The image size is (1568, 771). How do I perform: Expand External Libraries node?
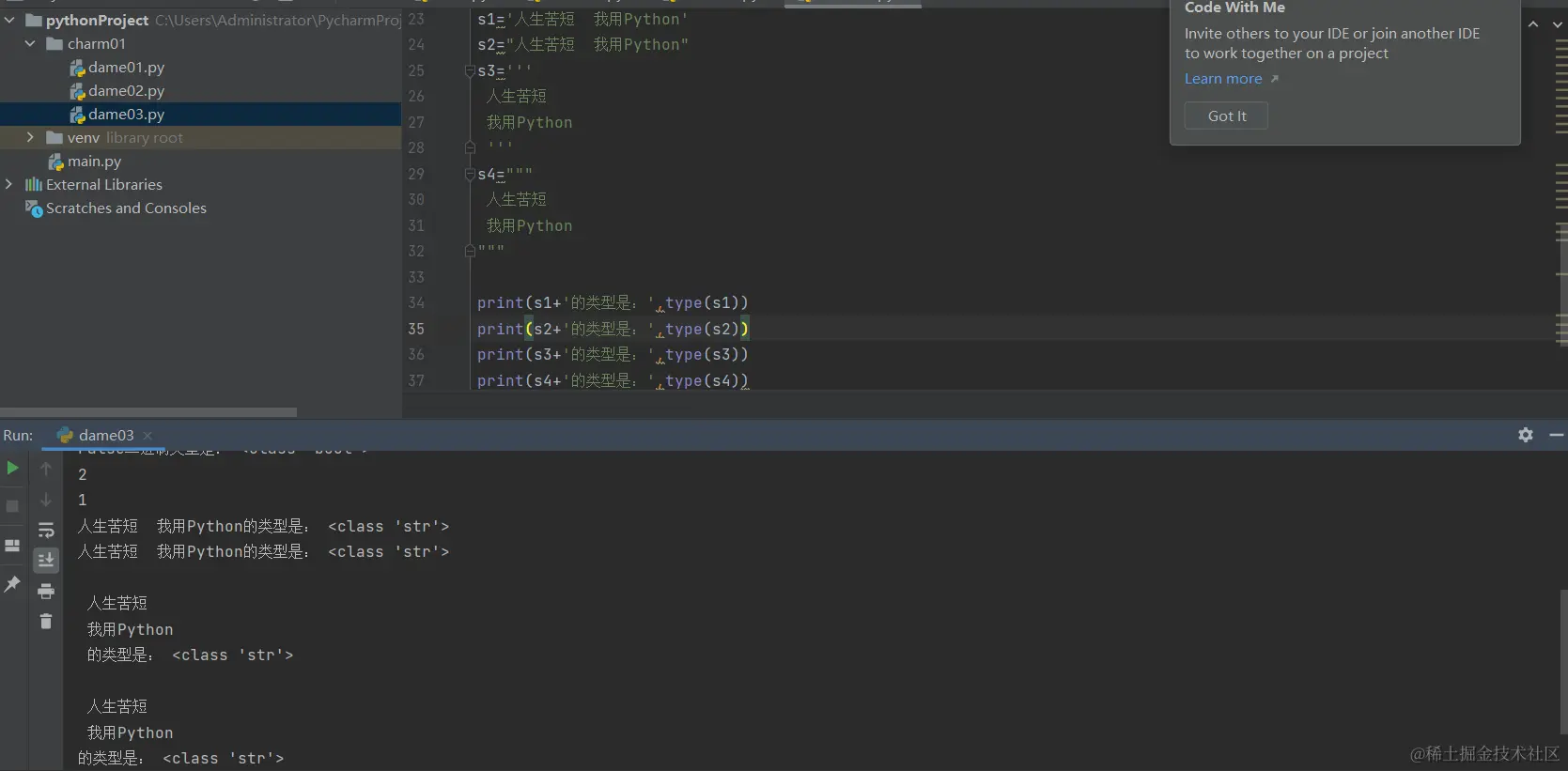tap(9, 184)
